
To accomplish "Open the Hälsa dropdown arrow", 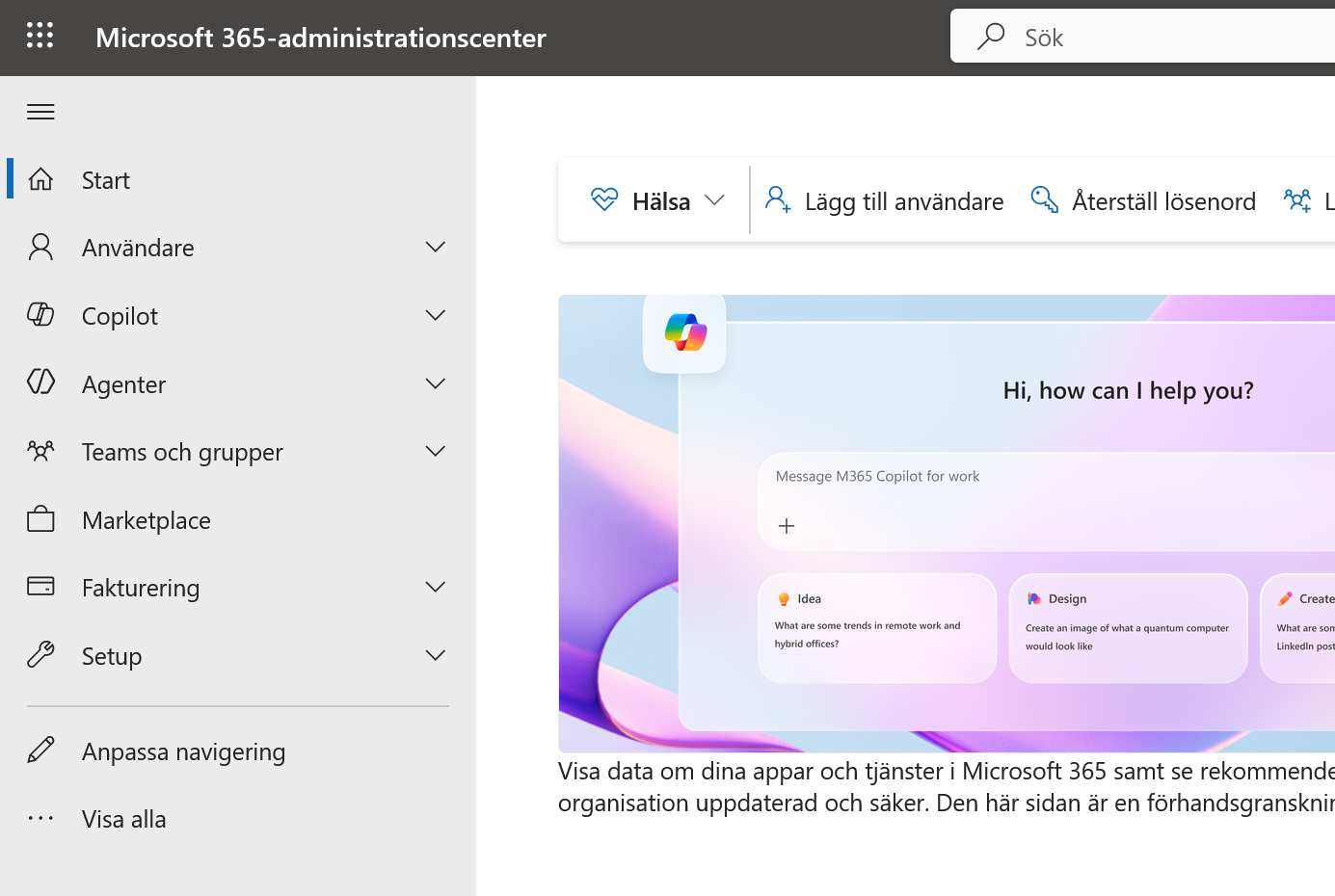I will click(x=714, y=200).
